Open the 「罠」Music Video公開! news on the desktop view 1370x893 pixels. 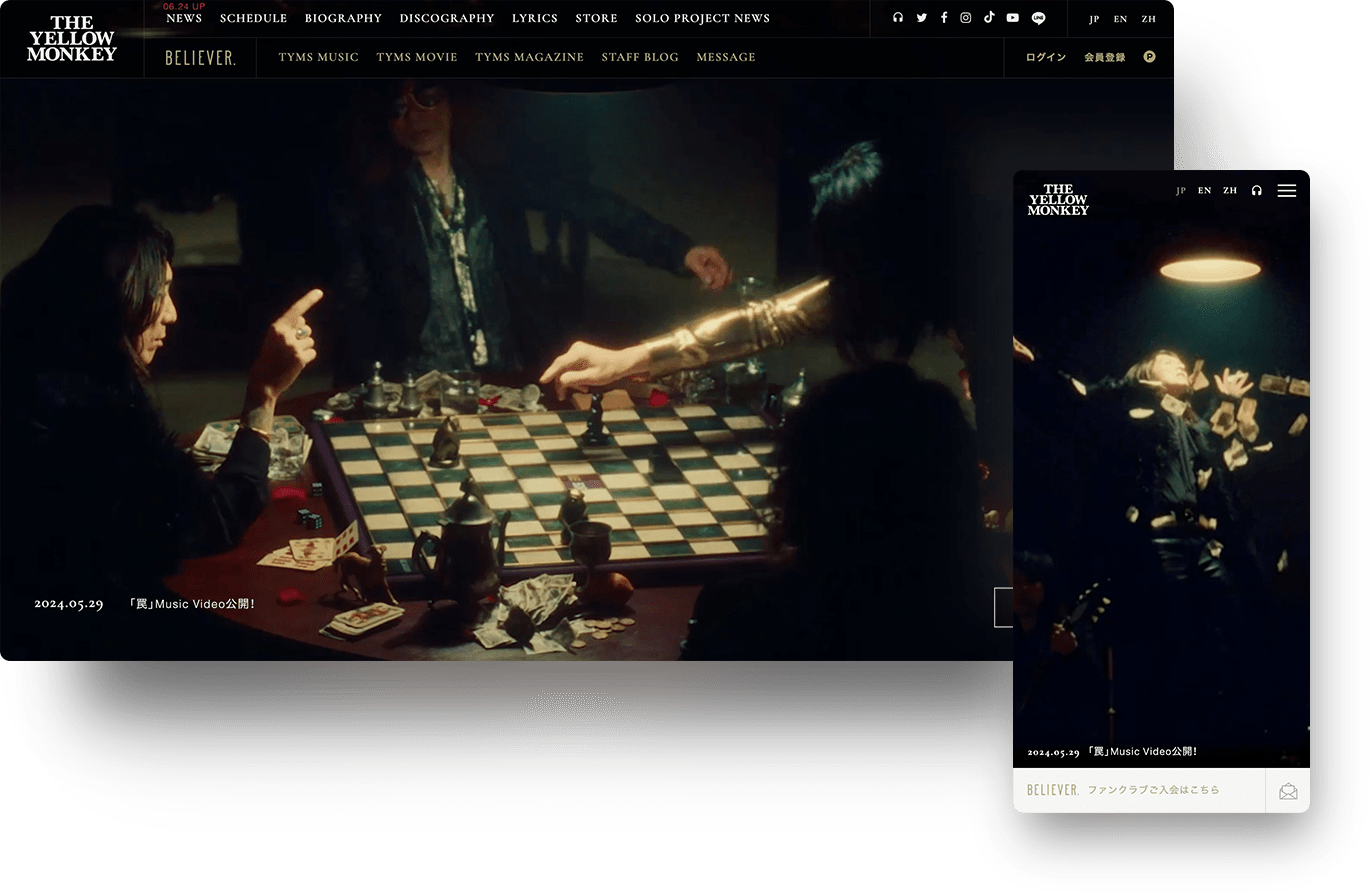click(192, 604)
